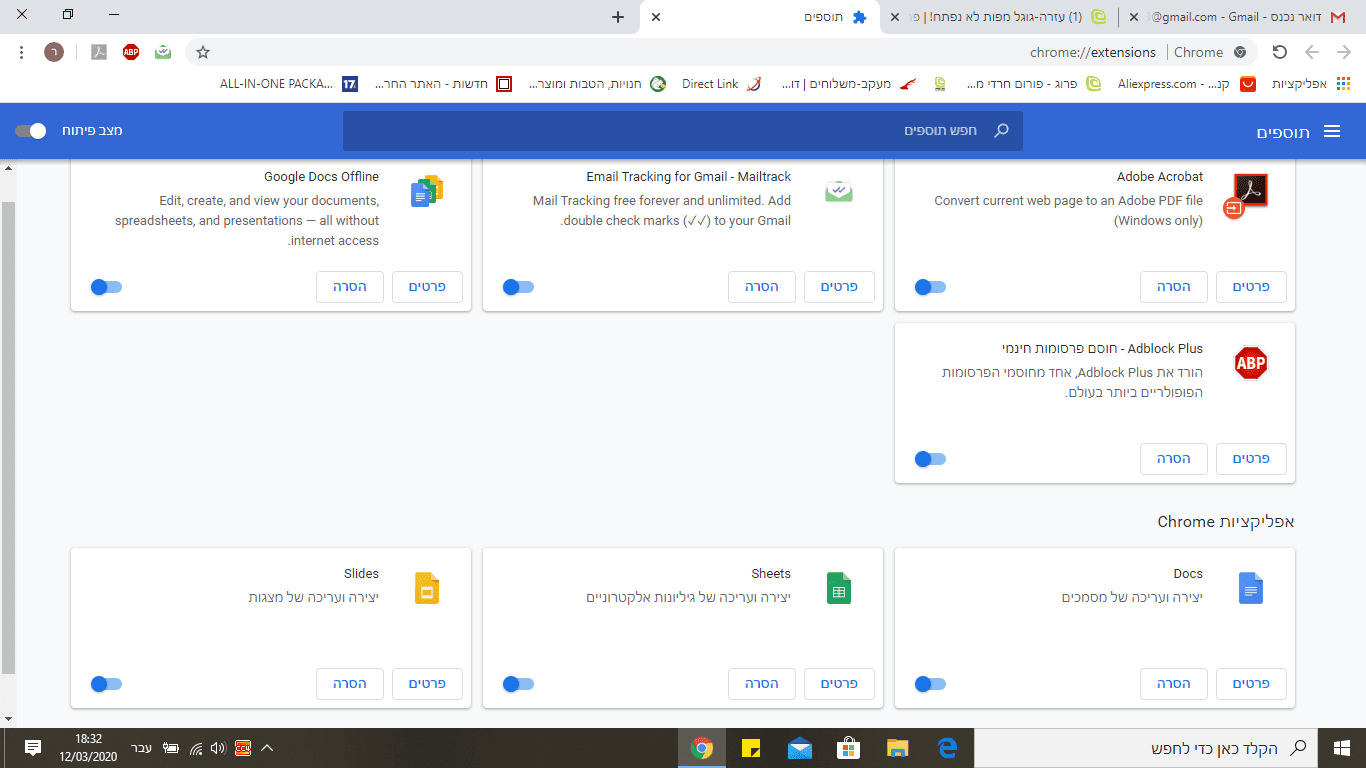Disable the Adblock Plus extension switch

(x=930, y=459)
